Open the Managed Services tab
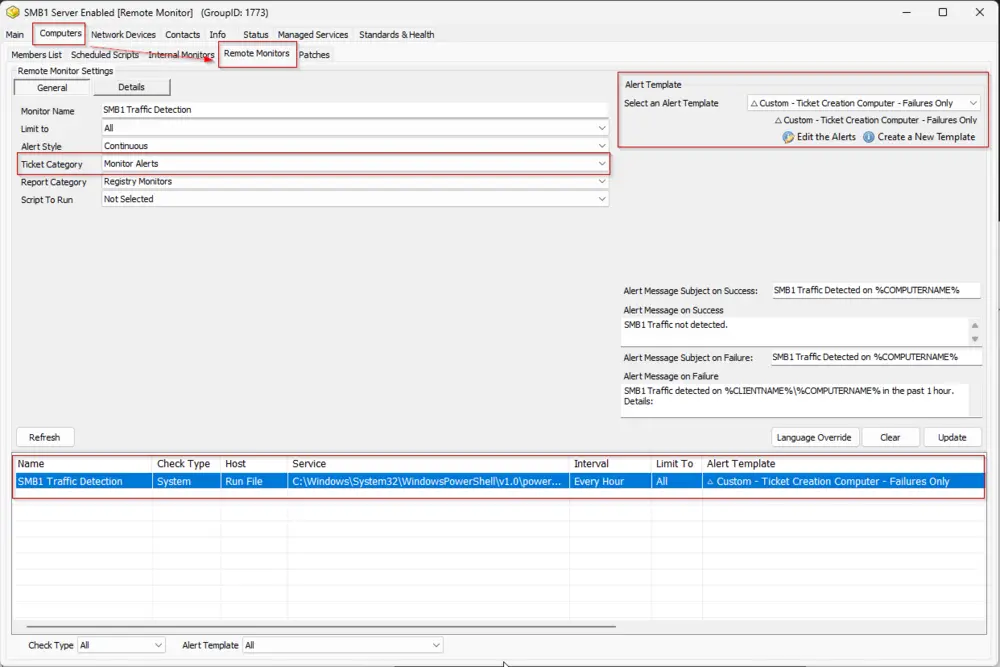Image resolution: width=1000 pixels, height=667 pixels. pos(312,34)
